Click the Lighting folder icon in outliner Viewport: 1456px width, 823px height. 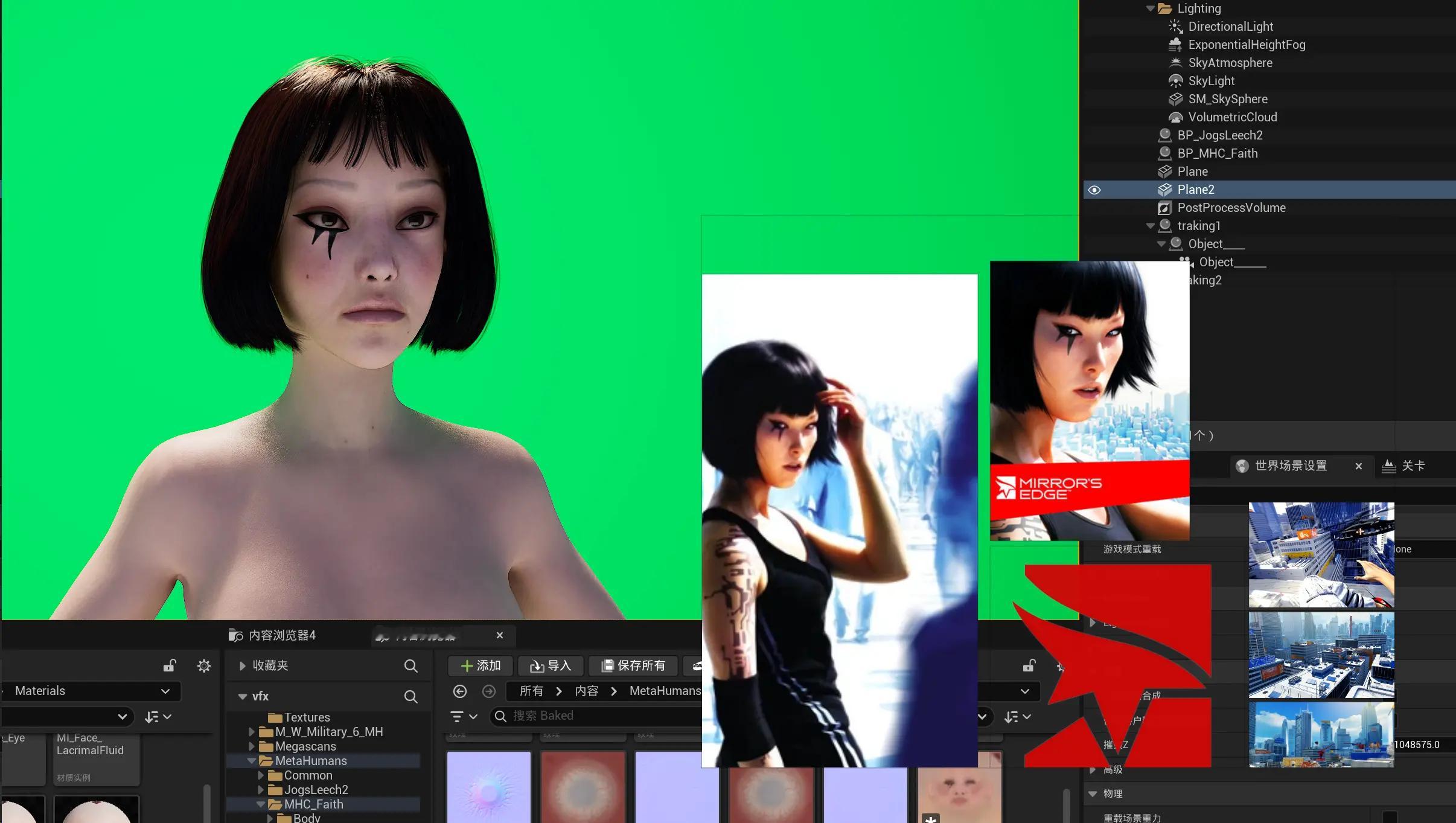[1165, 8]
